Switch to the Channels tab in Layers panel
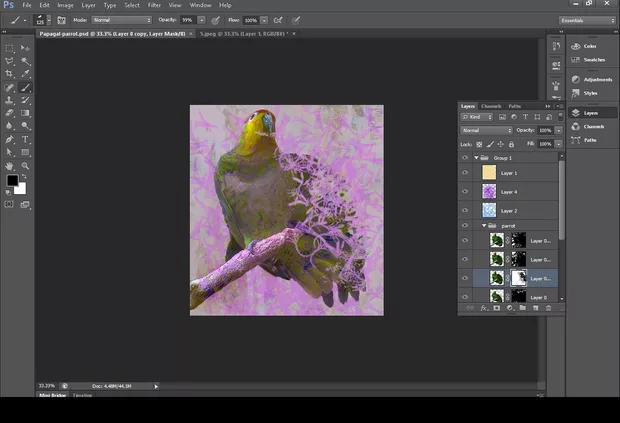620x423 pixels. pos(491,106)
